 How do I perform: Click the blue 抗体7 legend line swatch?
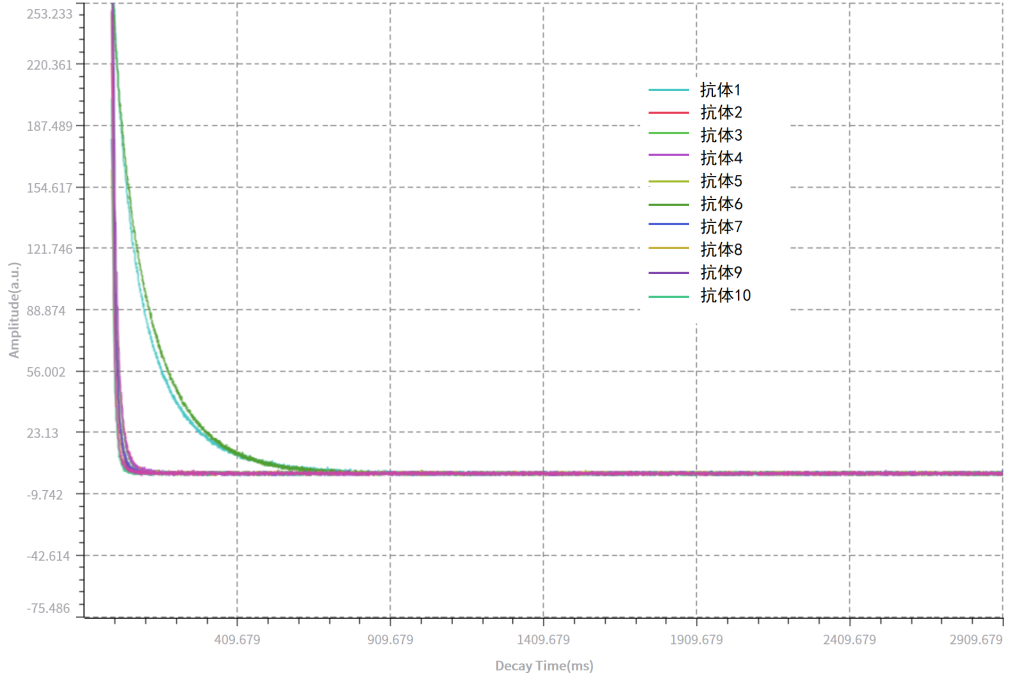click(669, 227)
